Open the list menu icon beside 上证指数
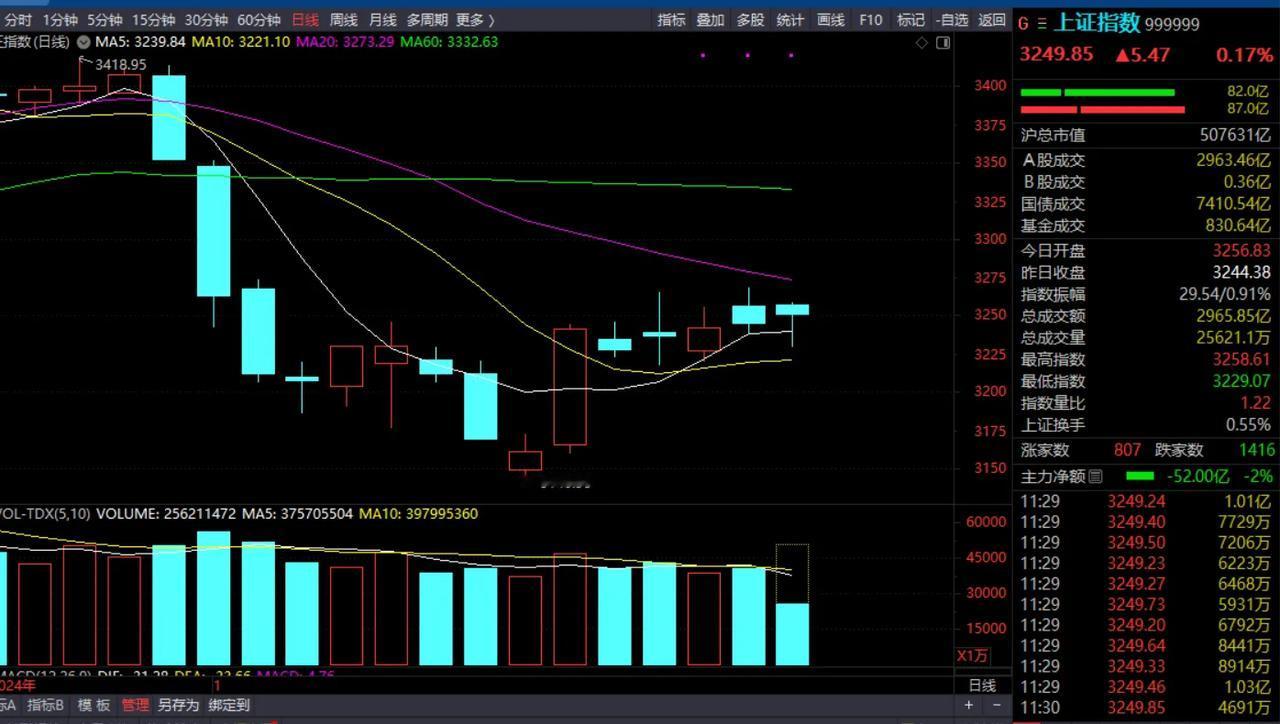This screenshot has height=724, width=1280. click(x=1042, y=23)
